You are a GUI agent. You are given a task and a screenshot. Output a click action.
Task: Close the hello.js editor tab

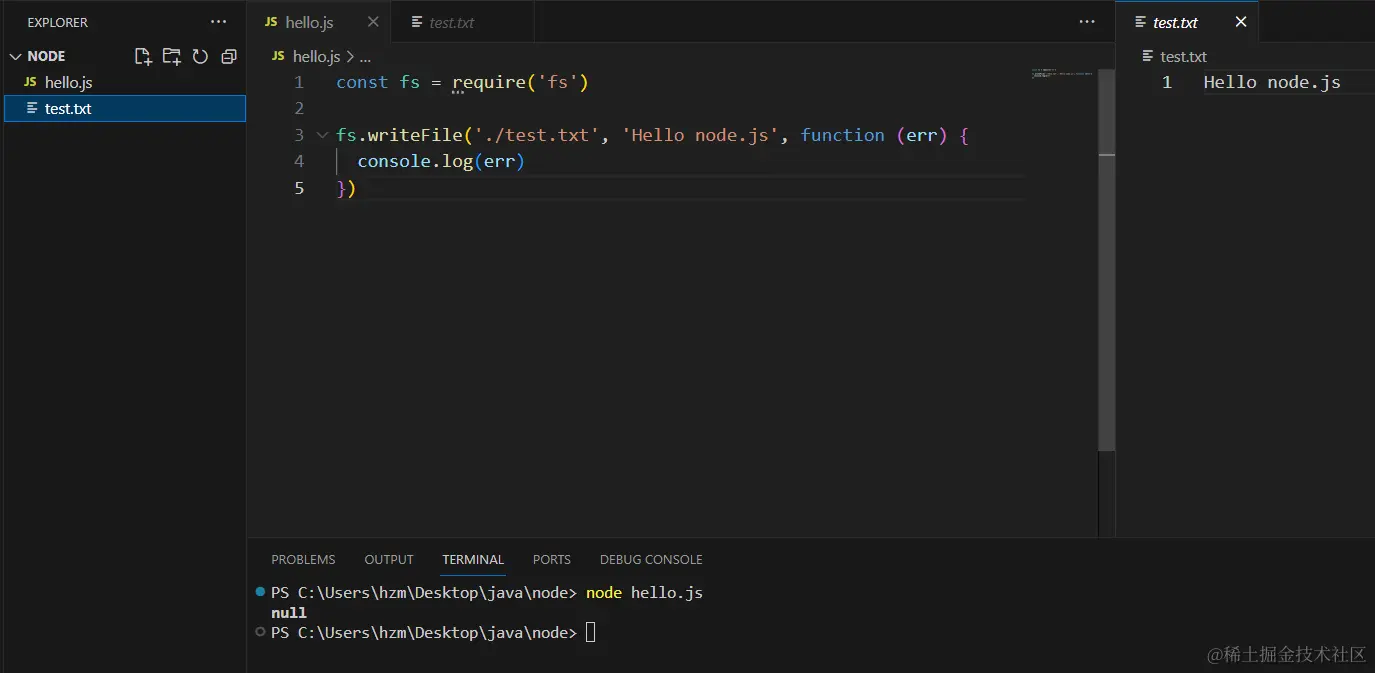[373, 22]
